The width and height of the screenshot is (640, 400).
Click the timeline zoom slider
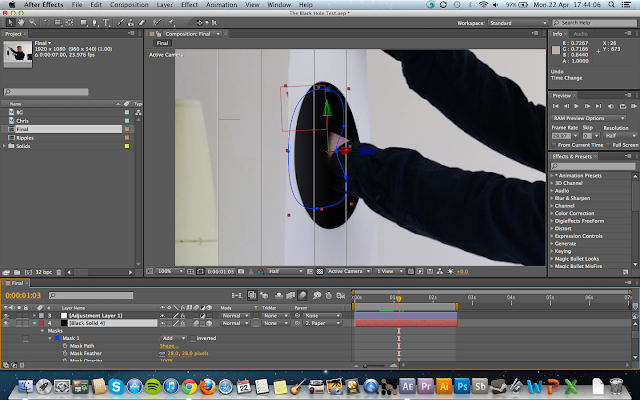click(x=375, y=366)
